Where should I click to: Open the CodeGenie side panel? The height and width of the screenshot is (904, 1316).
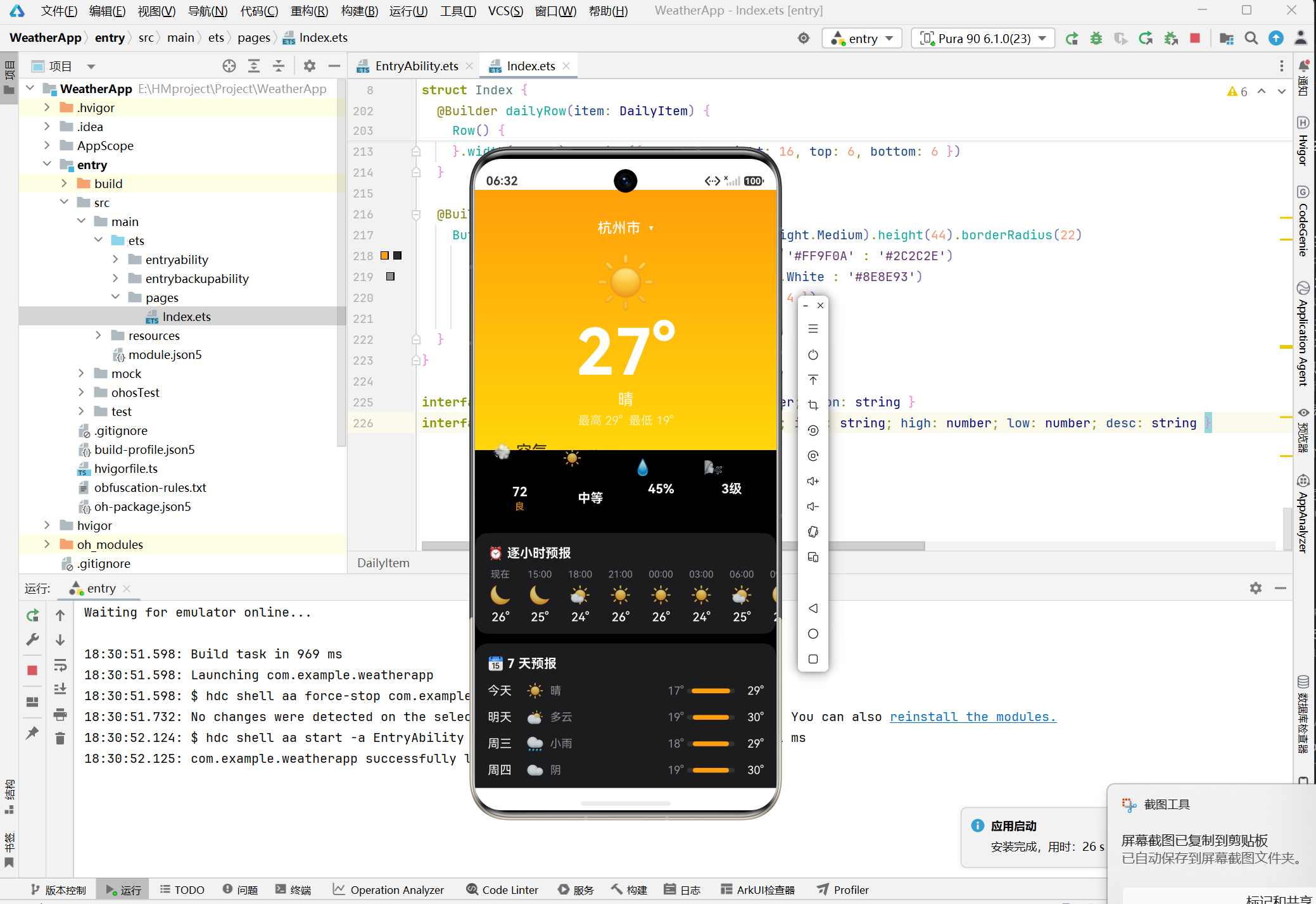[x=1303, y=220]
